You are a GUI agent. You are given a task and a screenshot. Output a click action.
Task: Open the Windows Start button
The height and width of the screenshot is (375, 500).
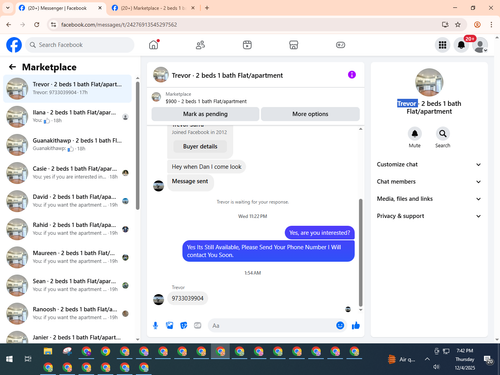(x=9, y=359)
